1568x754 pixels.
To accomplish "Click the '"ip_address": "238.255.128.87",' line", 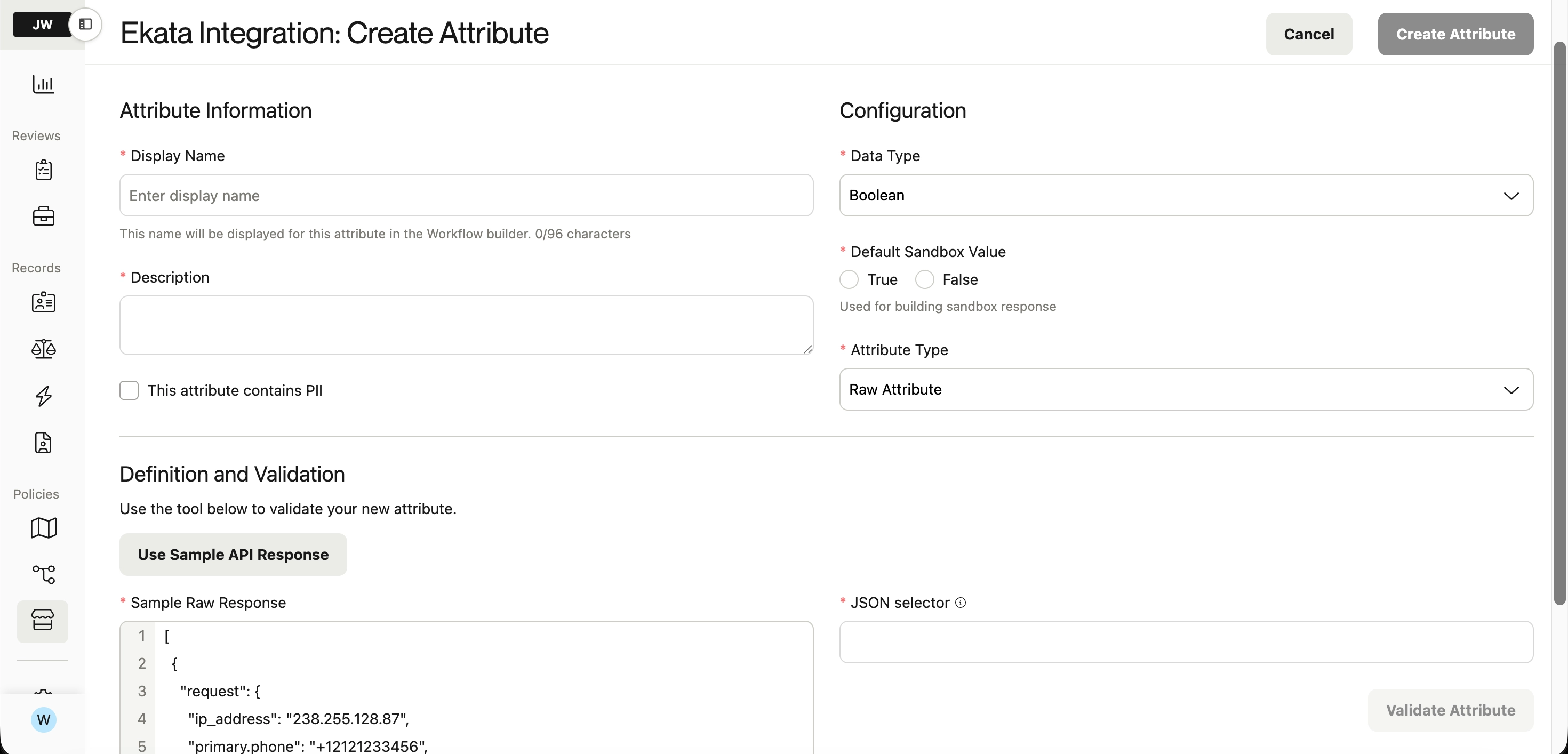I will click(298, 719).
